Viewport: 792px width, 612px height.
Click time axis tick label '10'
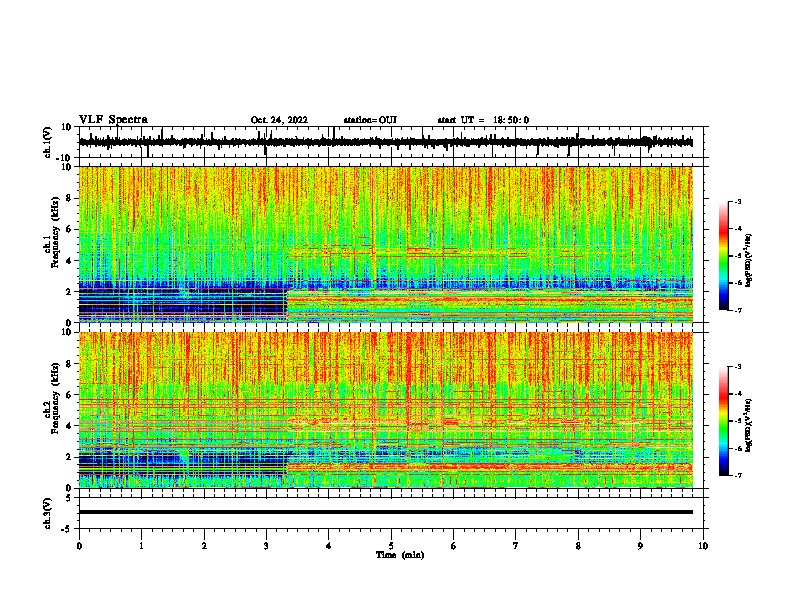click(x=703, y=546)
